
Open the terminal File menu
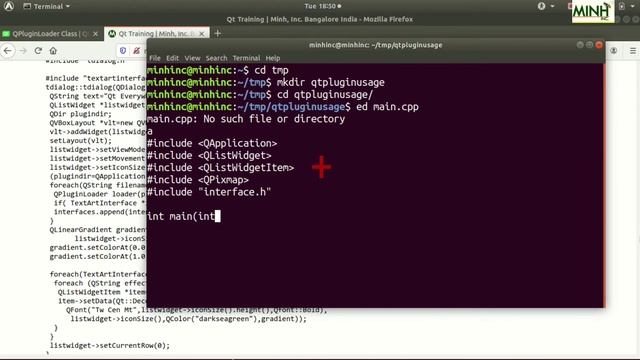click(x=155, y=58)
